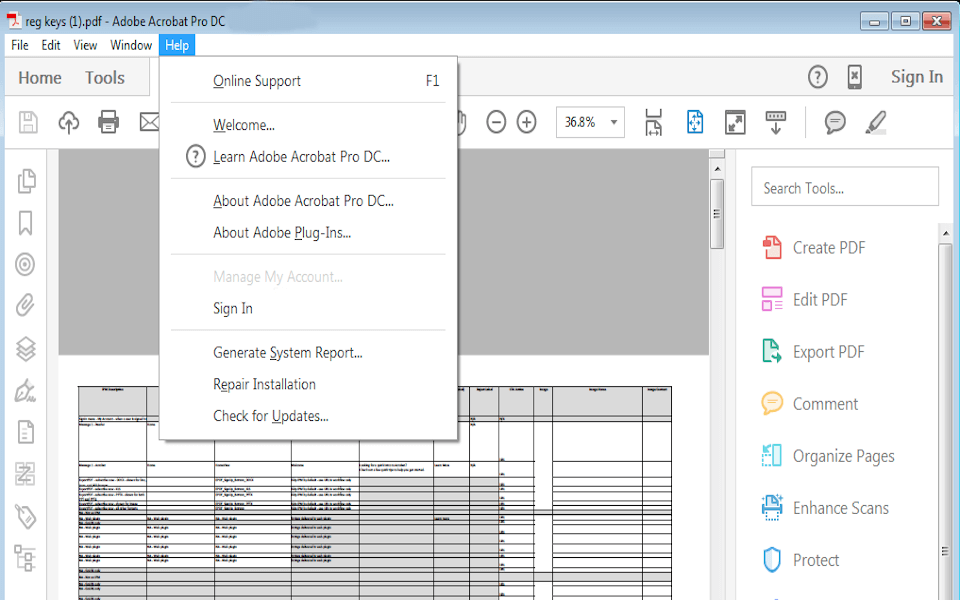
Task: Open the Tags panel icon
Action: pyautogui.click(x=25, y=516)
